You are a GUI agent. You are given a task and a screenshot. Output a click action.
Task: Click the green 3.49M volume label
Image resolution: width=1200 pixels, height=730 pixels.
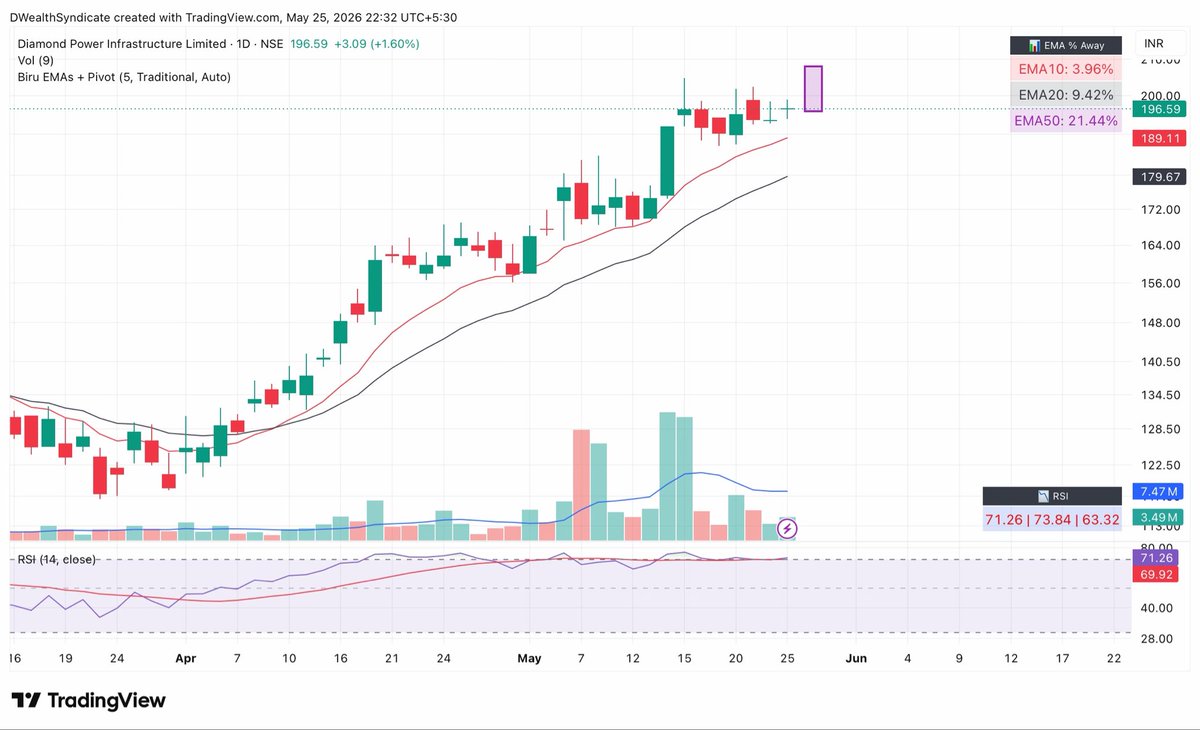(1158, 517)
